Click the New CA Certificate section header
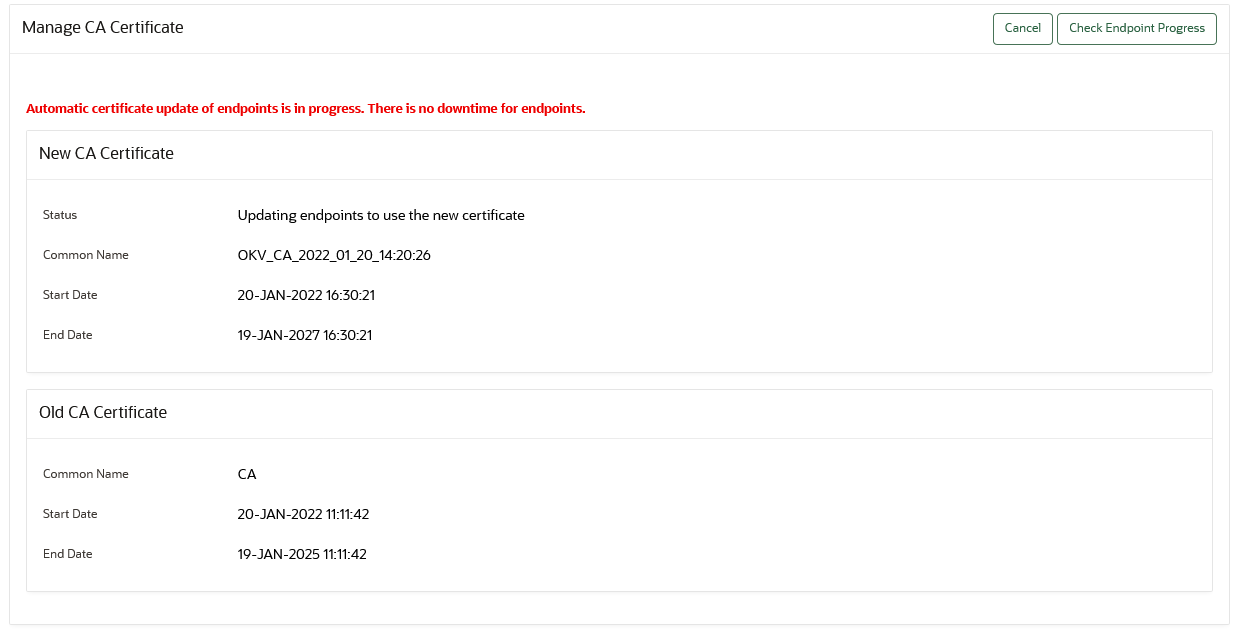The width and height of the screenshot is (1238, 634). click(105, 153)
